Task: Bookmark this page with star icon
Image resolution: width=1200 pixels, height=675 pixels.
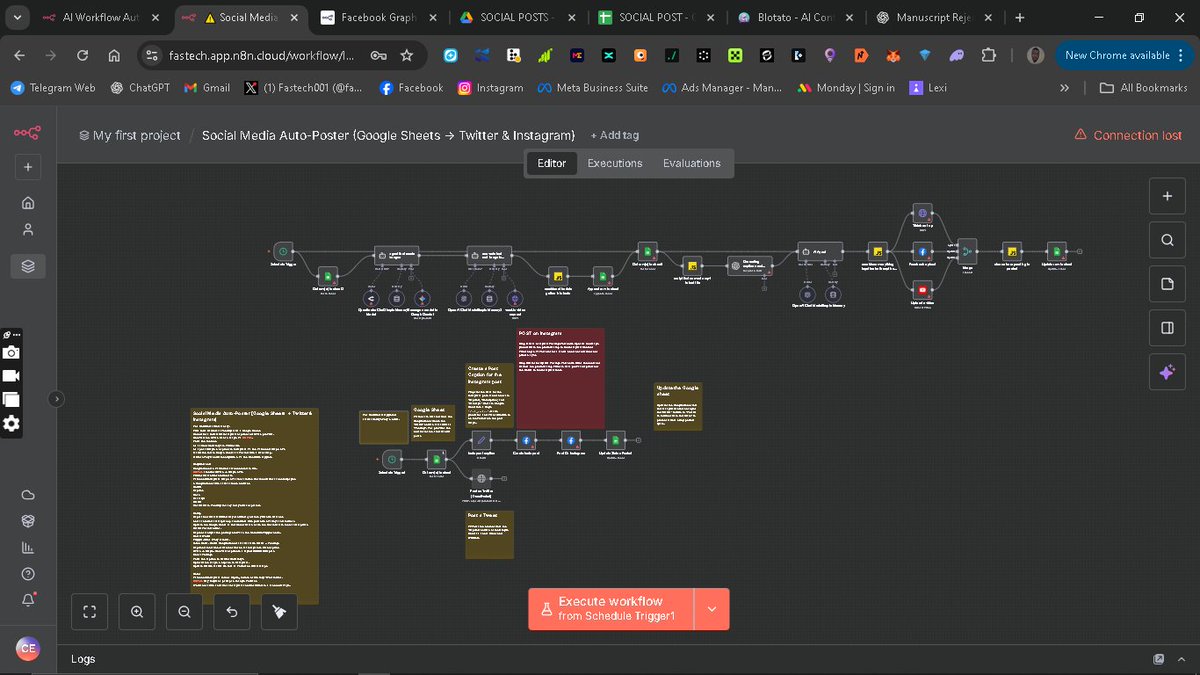Action: (x=406, y=56)
